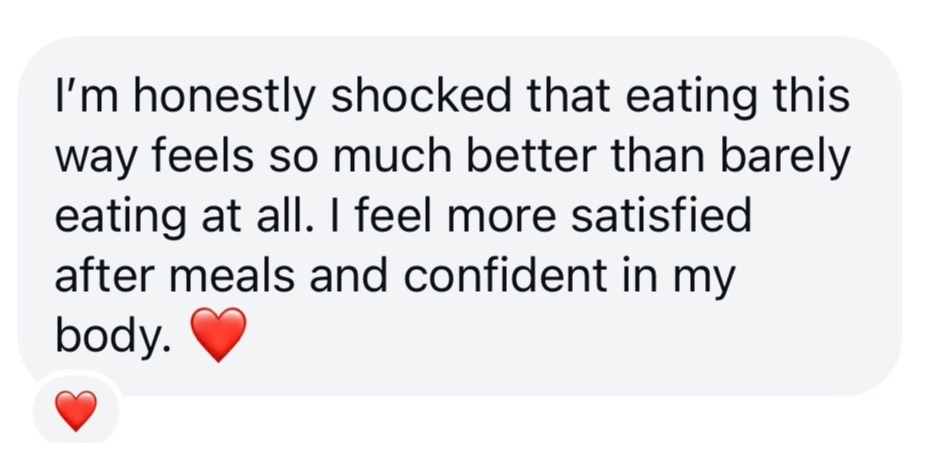Viewport: 935px width, 457px height.
Task: Tap the word "much" in the message
Action: (x=379, y=156)
